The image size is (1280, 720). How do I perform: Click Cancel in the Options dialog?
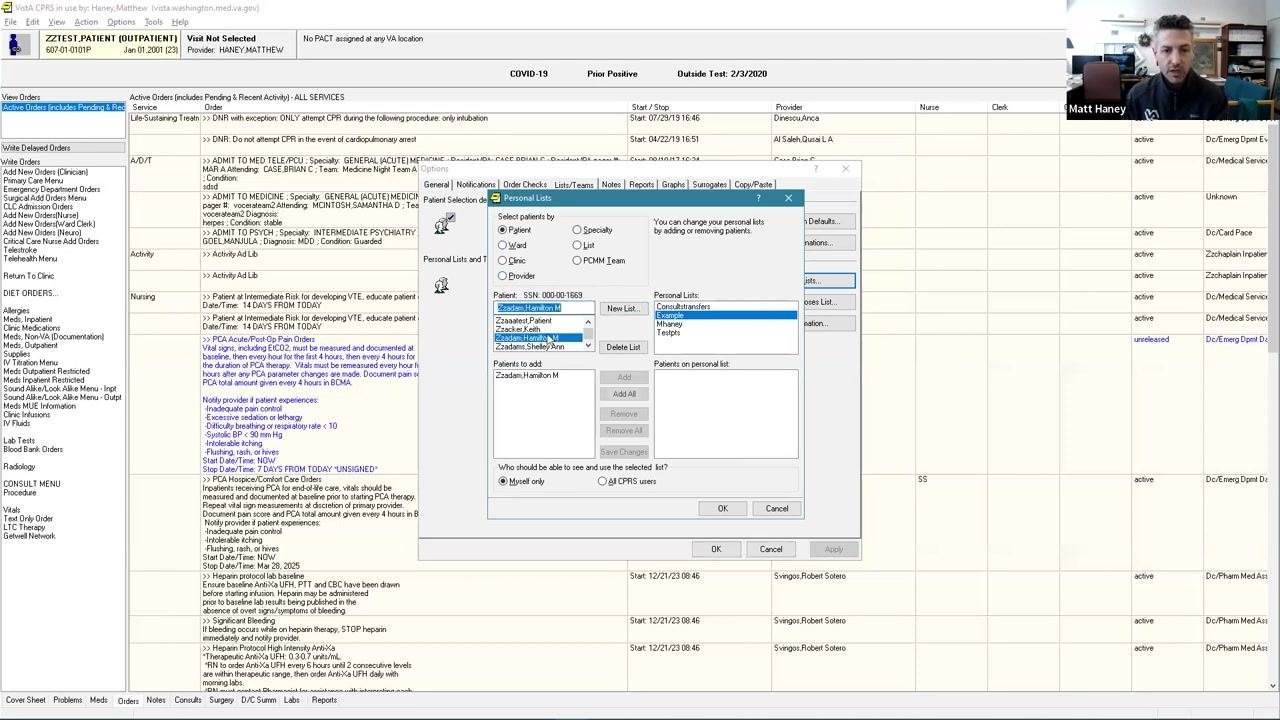pos(771,549)
